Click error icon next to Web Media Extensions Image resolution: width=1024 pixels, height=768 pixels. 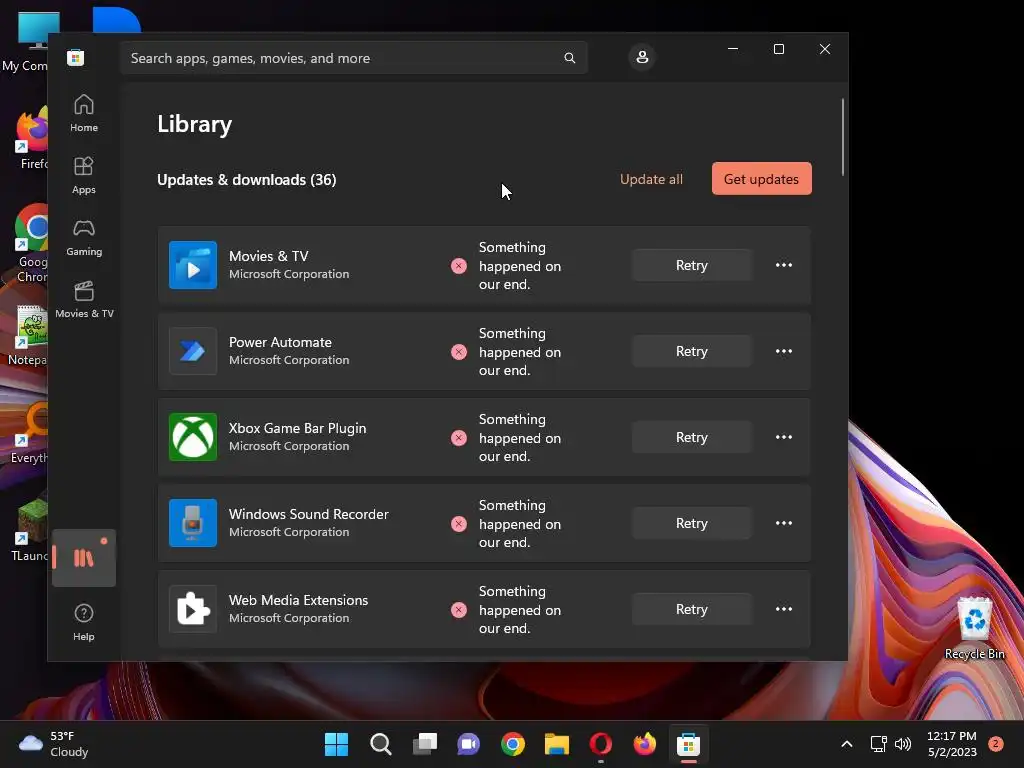click(459, 610)
